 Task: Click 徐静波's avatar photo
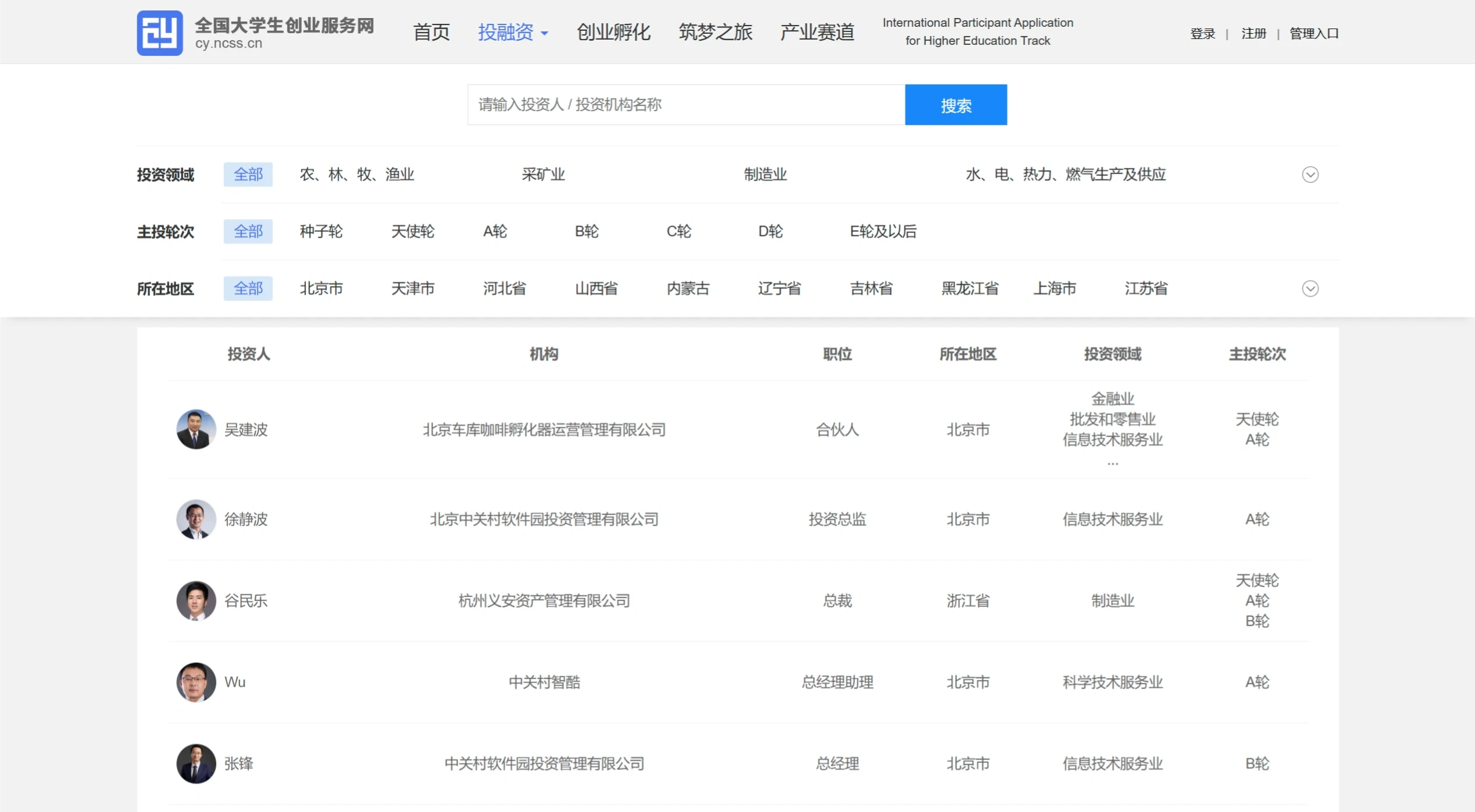click(x=196, y=519)
